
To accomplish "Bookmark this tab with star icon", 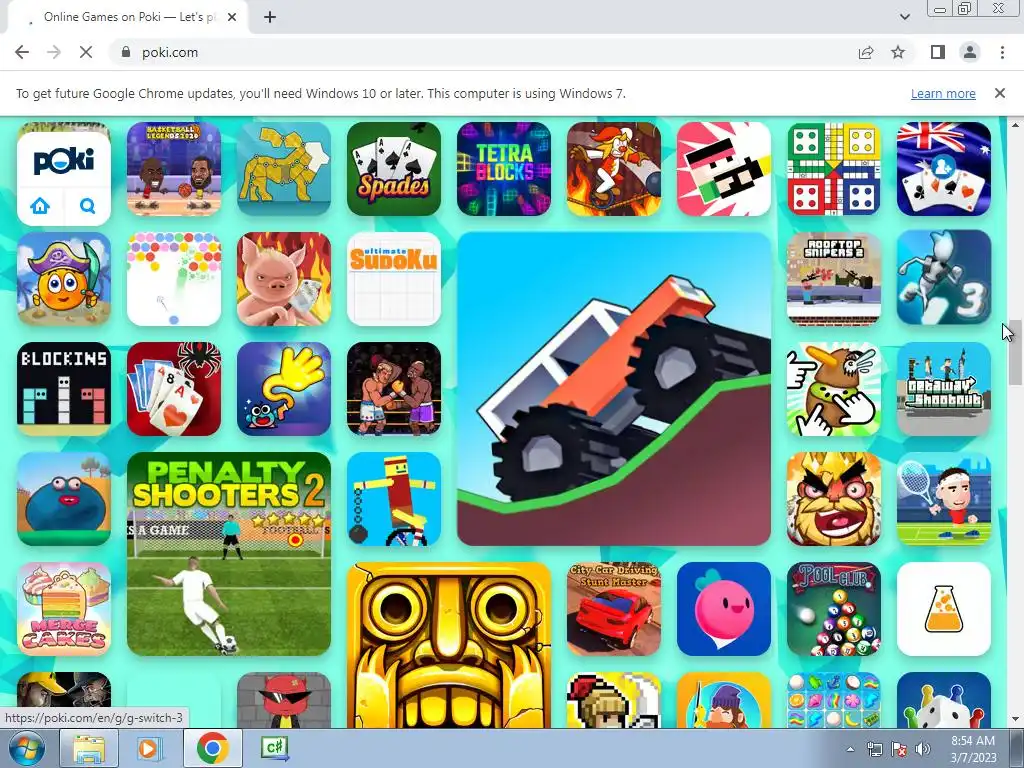I will pos(898,52).
